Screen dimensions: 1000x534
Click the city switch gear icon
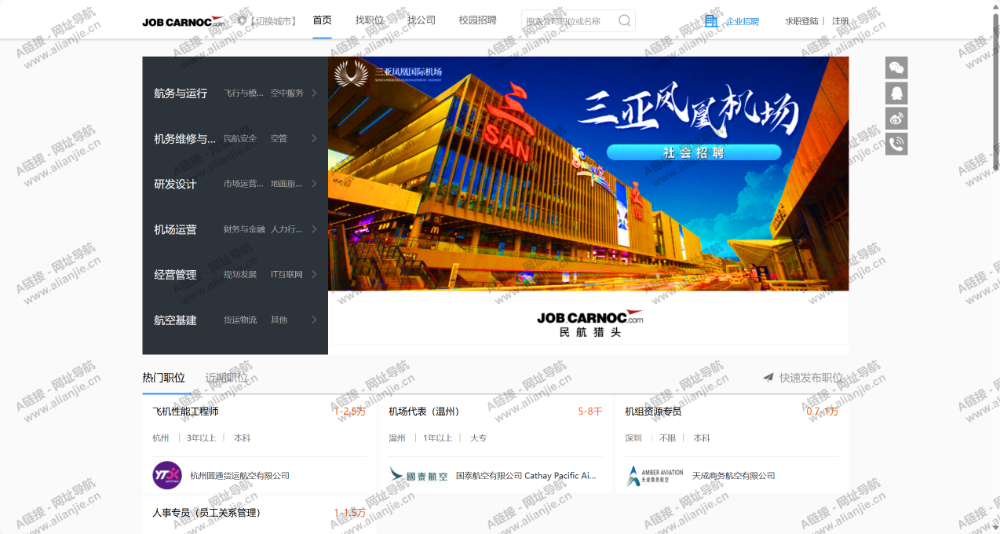242,20
